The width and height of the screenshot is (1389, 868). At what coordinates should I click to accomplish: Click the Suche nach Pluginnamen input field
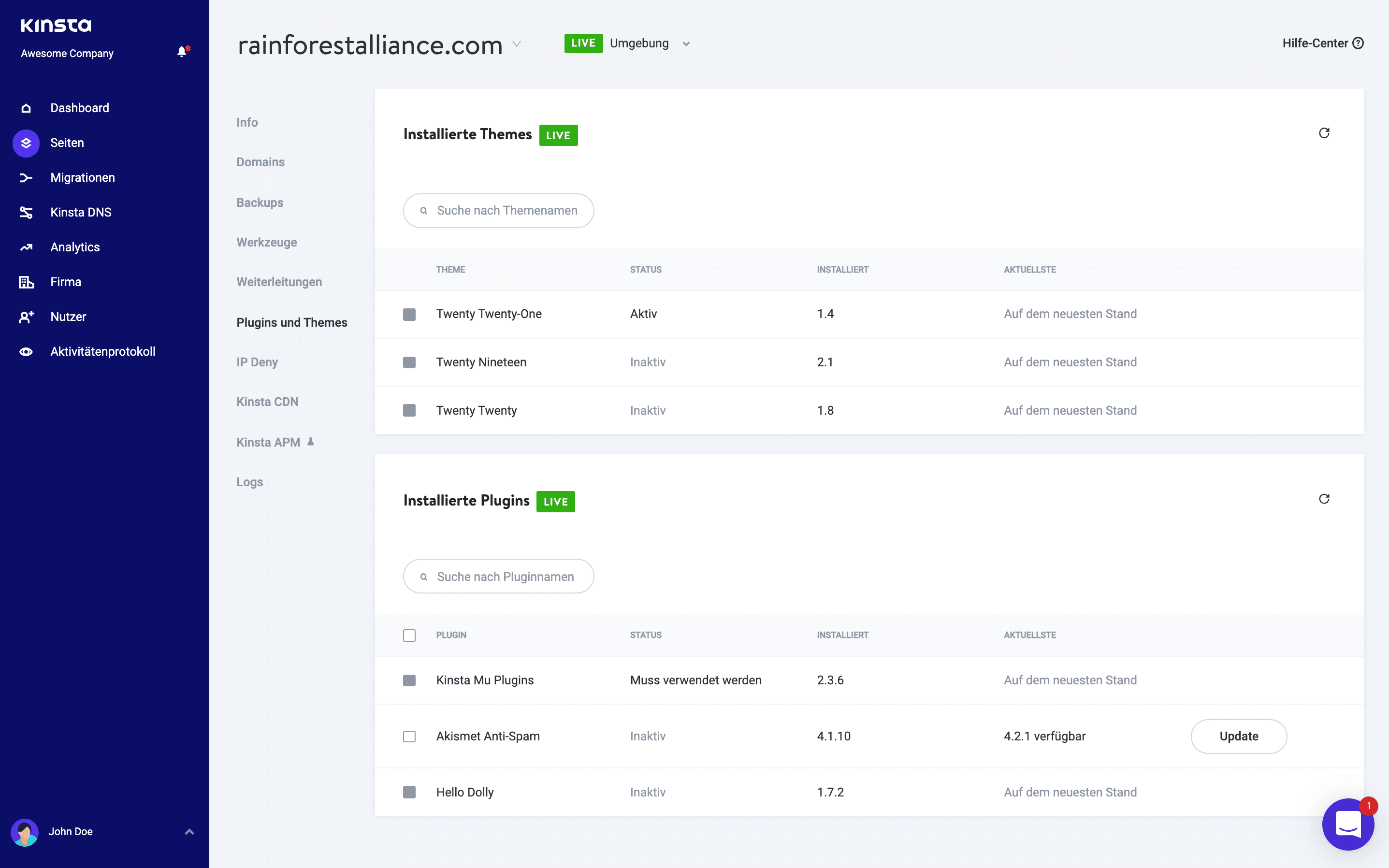pyautogui.click(x=498, y=576)
